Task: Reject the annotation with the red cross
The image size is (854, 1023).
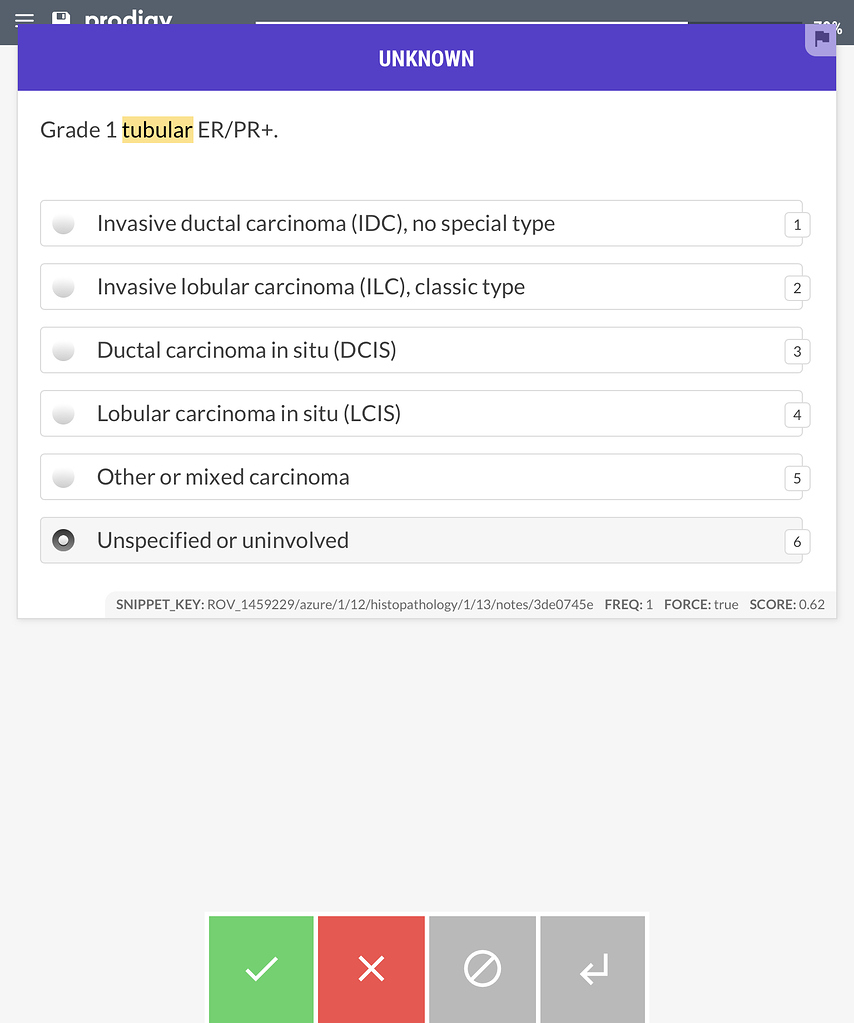Action: [x=371, y=968]
